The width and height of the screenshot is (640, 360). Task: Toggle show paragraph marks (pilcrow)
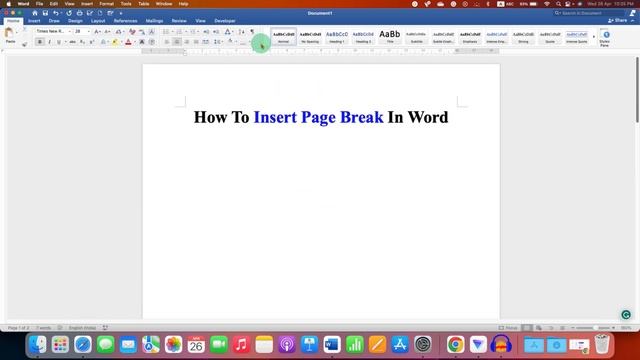(252, 31)
